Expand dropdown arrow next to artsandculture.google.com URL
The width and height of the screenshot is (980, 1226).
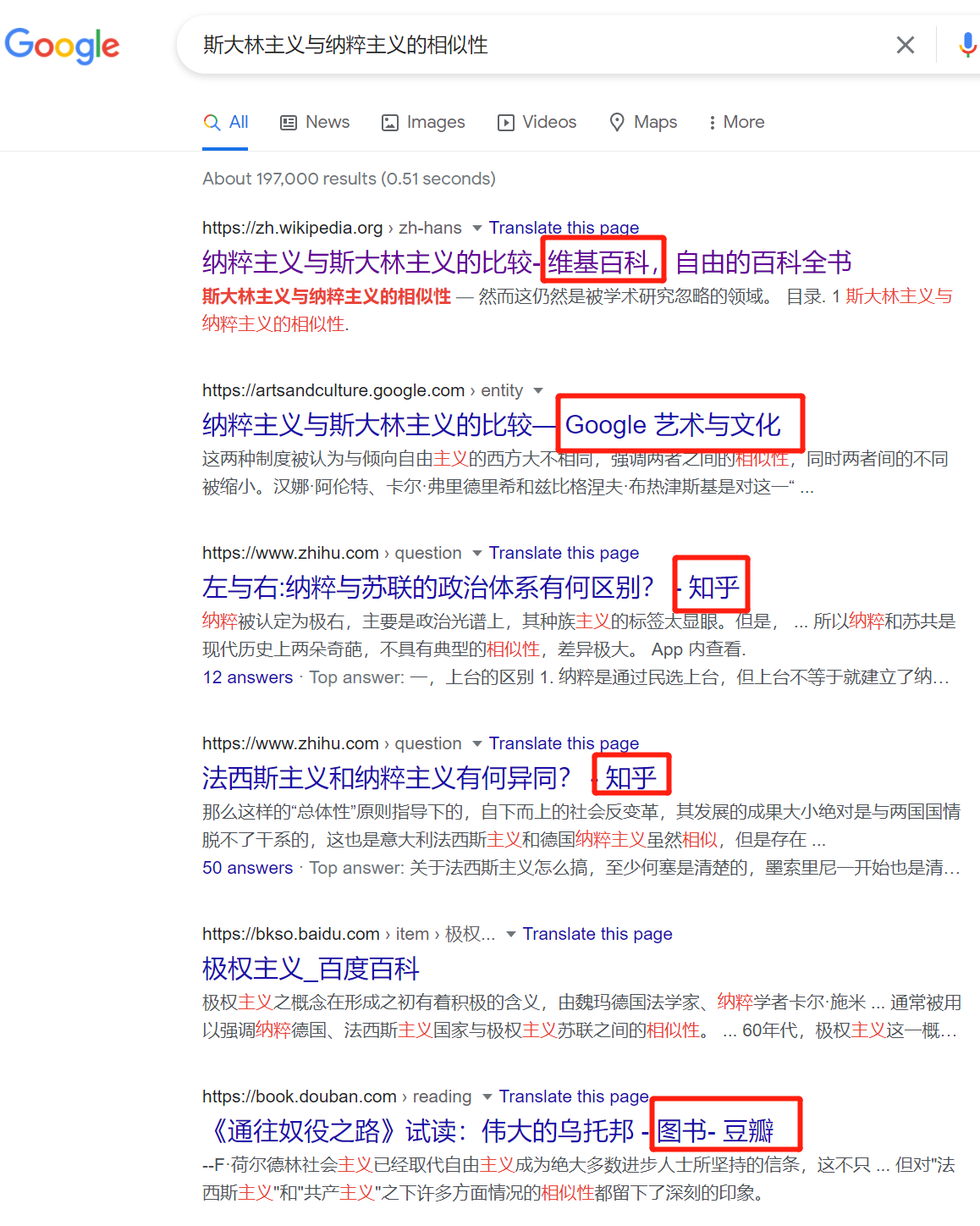pos(537,390)
